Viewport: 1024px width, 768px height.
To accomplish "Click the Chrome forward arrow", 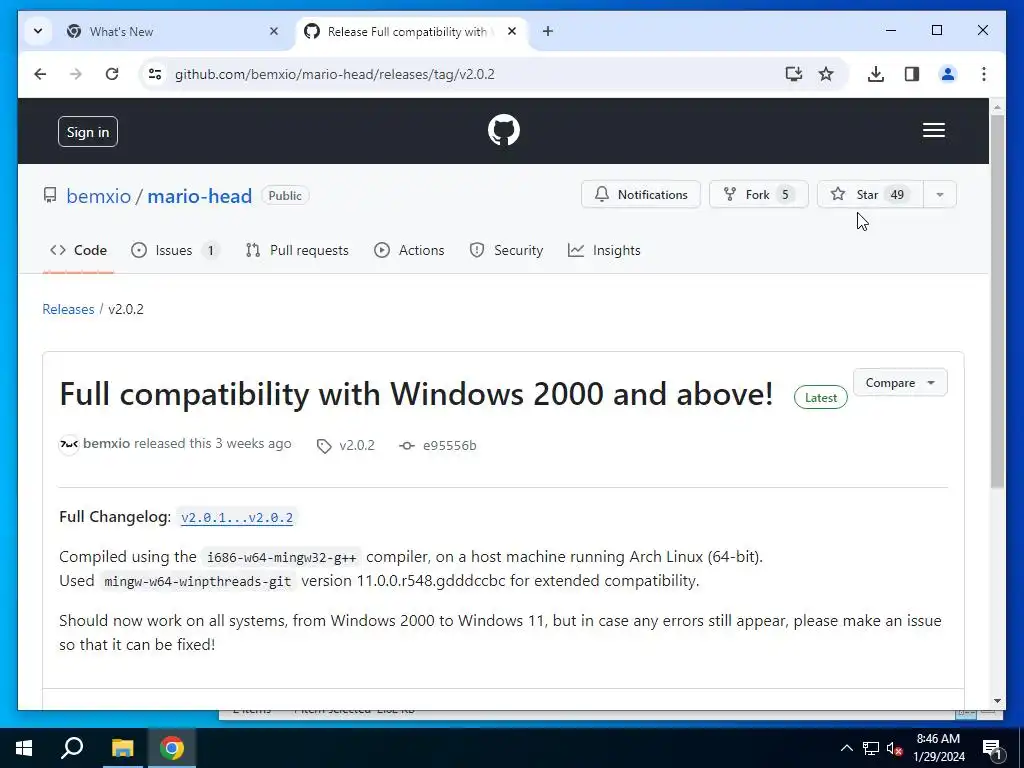I will pos(76,74).
